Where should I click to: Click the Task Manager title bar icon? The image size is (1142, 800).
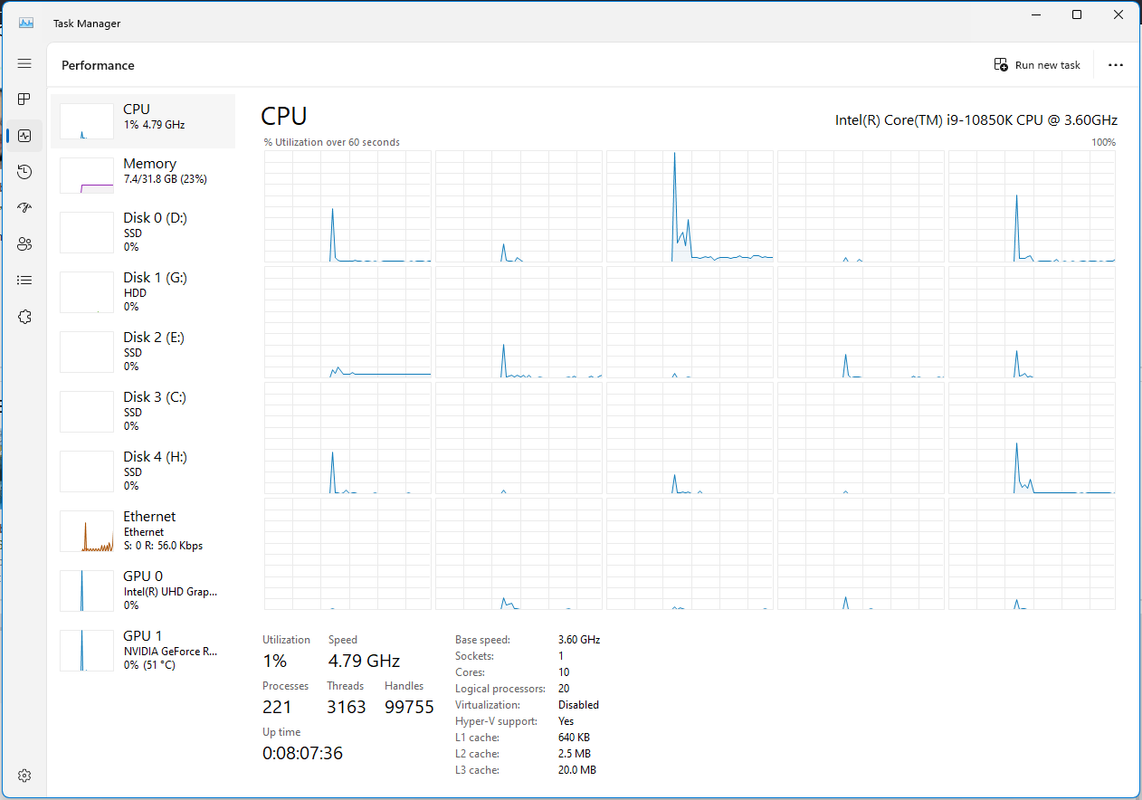[x=26, y=23]
